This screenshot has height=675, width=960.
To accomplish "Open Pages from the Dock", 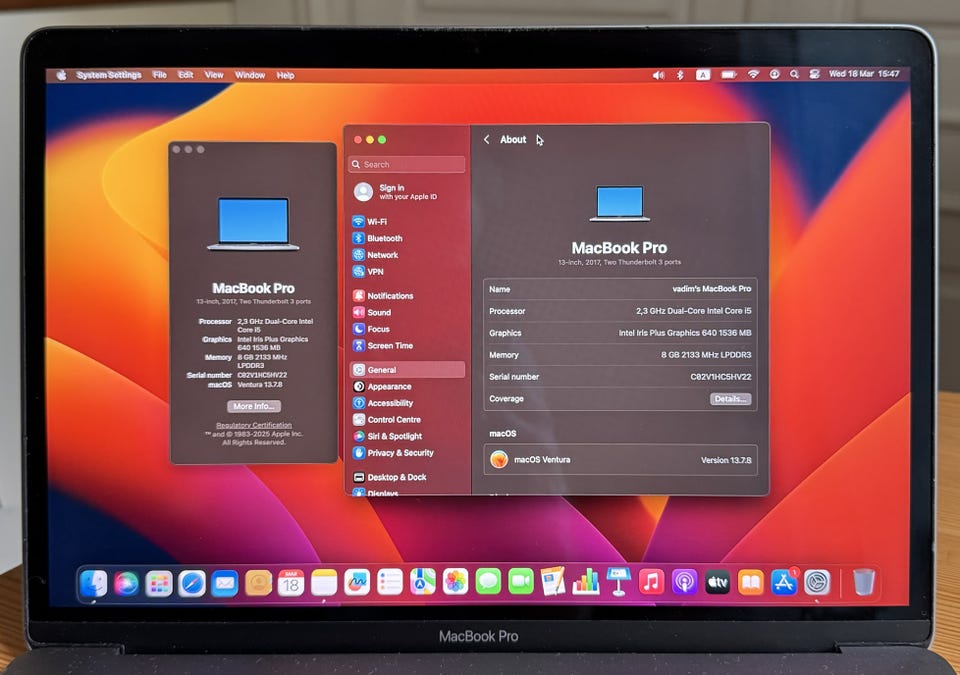I will 553,581.
